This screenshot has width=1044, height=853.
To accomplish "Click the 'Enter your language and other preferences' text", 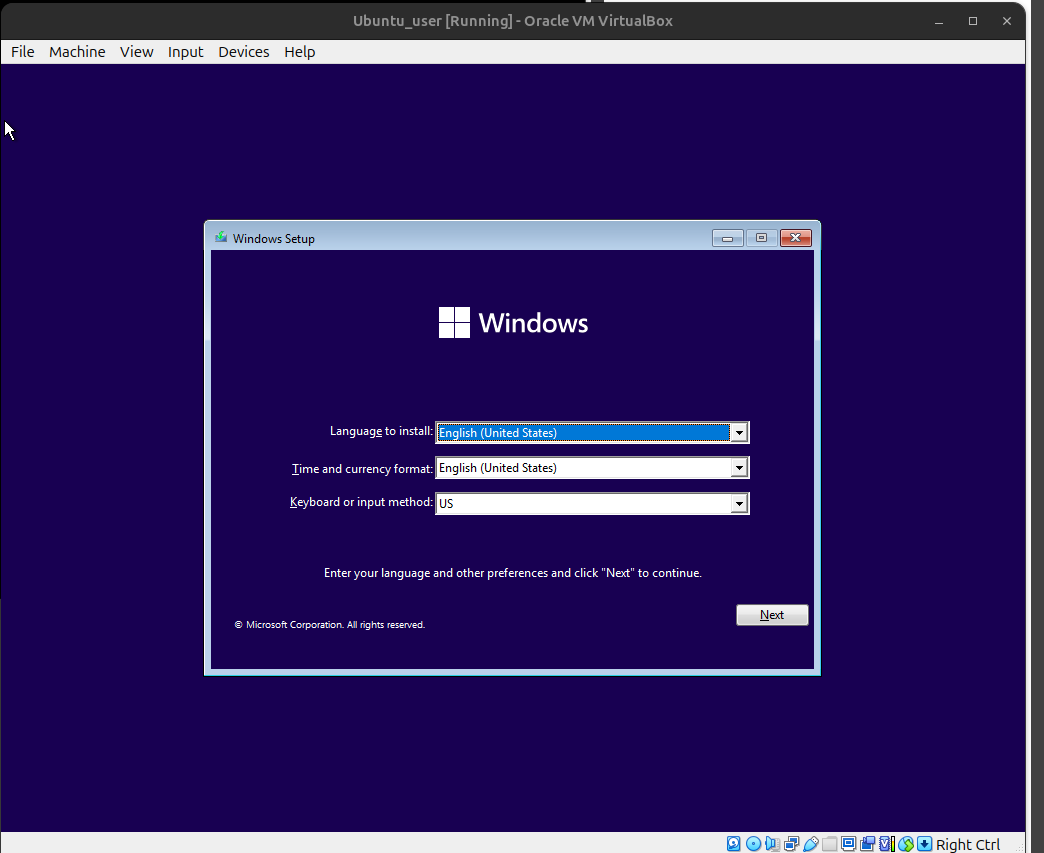I will coord(513,573).
